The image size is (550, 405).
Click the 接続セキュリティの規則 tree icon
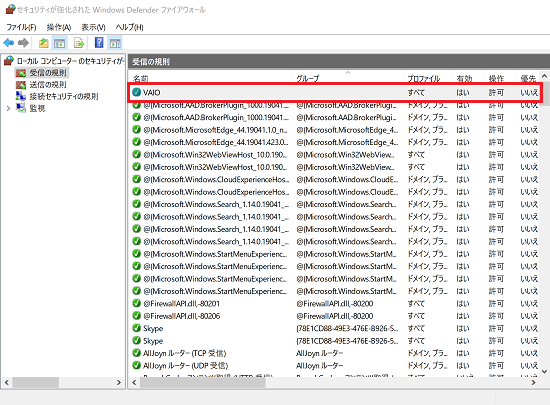21,96
